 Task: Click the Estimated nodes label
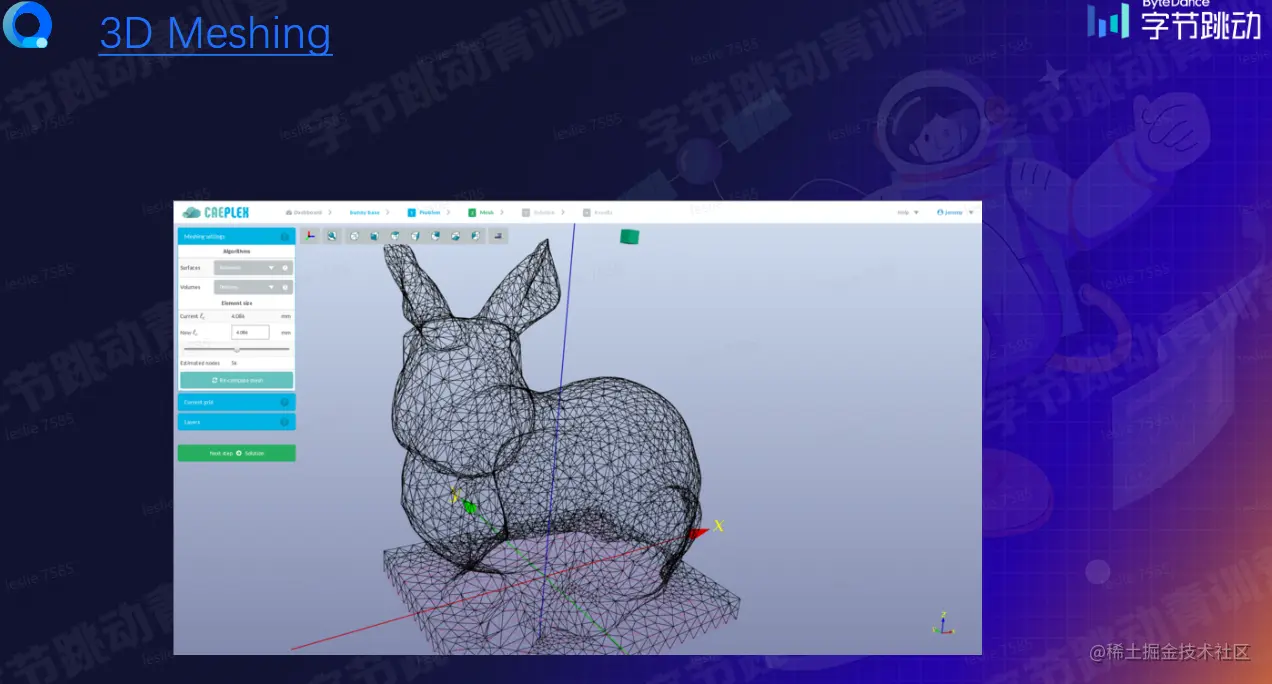200,363
